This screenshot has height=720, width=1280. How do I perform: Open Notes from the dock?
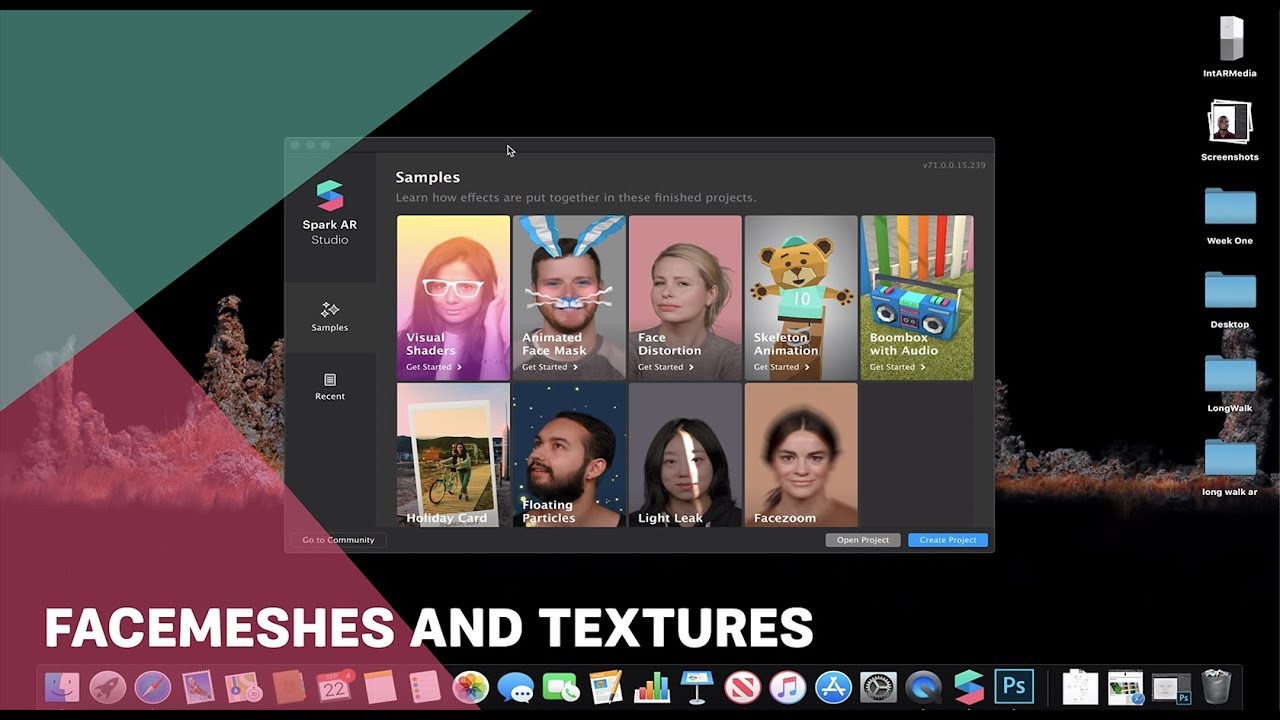(x=380, y=687)
